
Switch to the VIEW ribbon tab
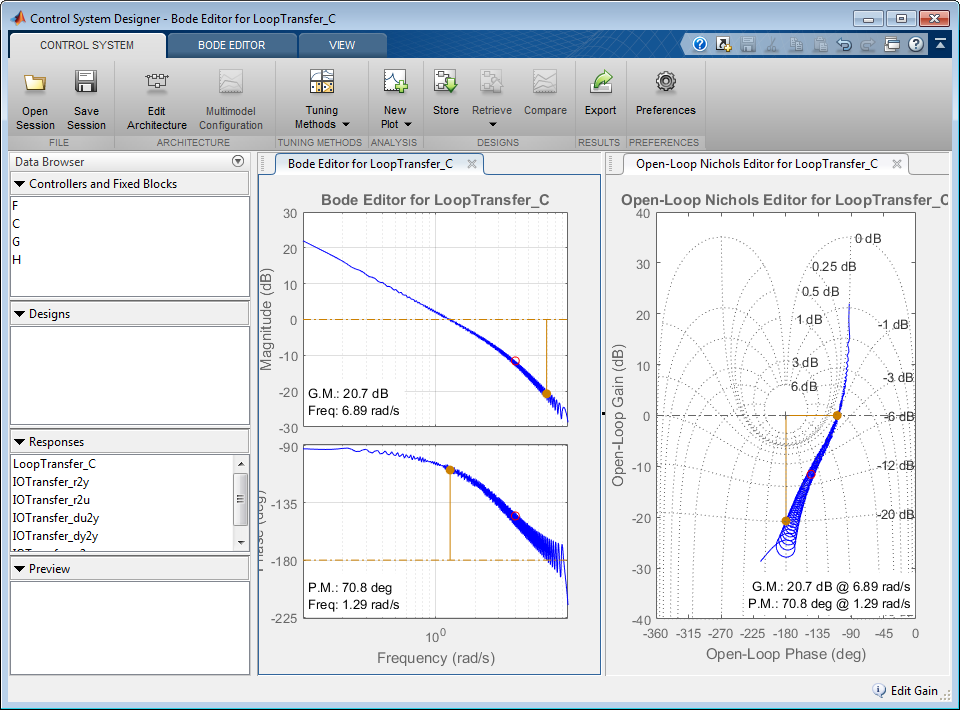tap(342, 45)
